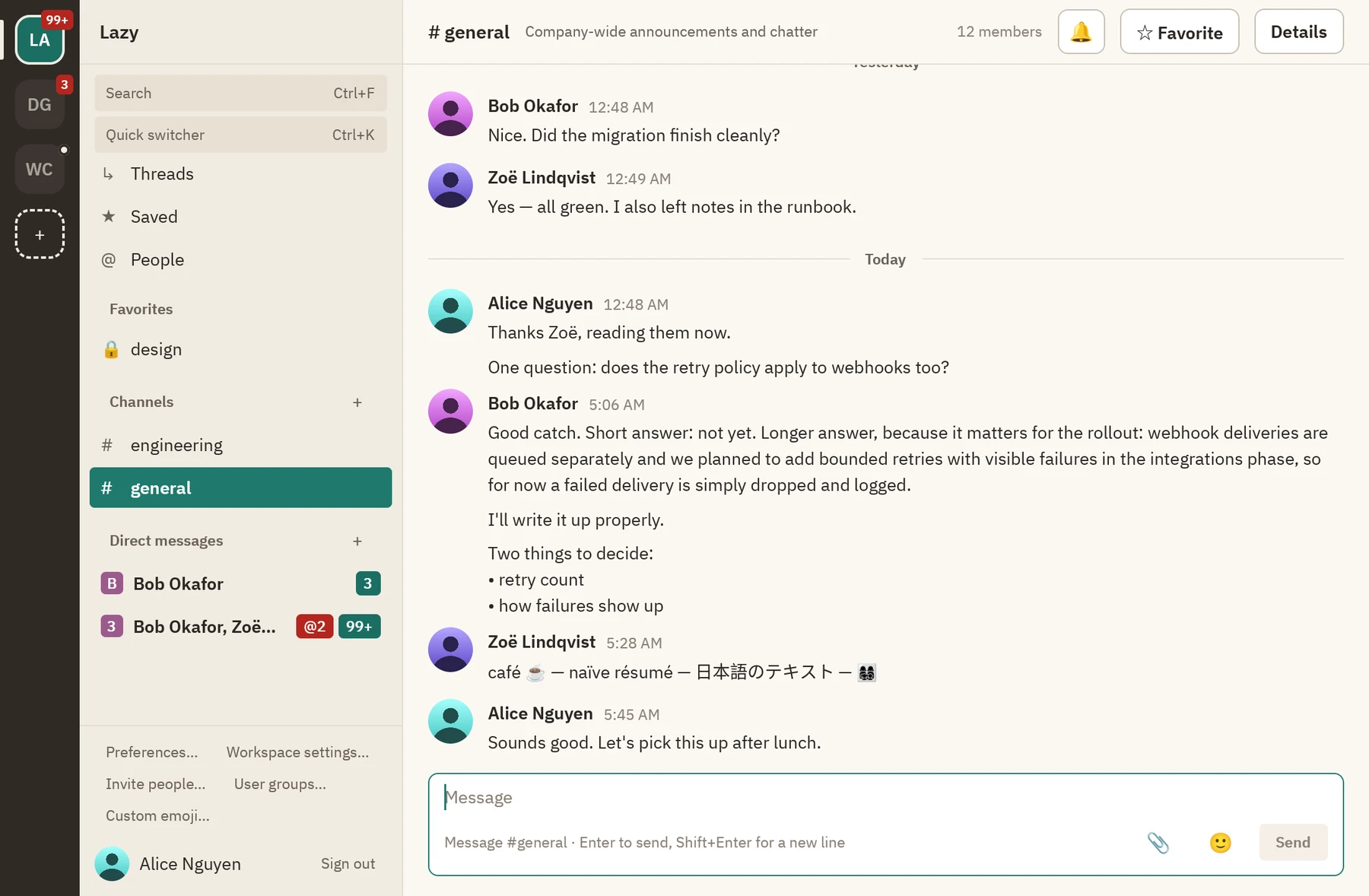Click Alice Nguyen's name on 12:48 AM message
This screenshot has width=1369, height=896.
540,303
